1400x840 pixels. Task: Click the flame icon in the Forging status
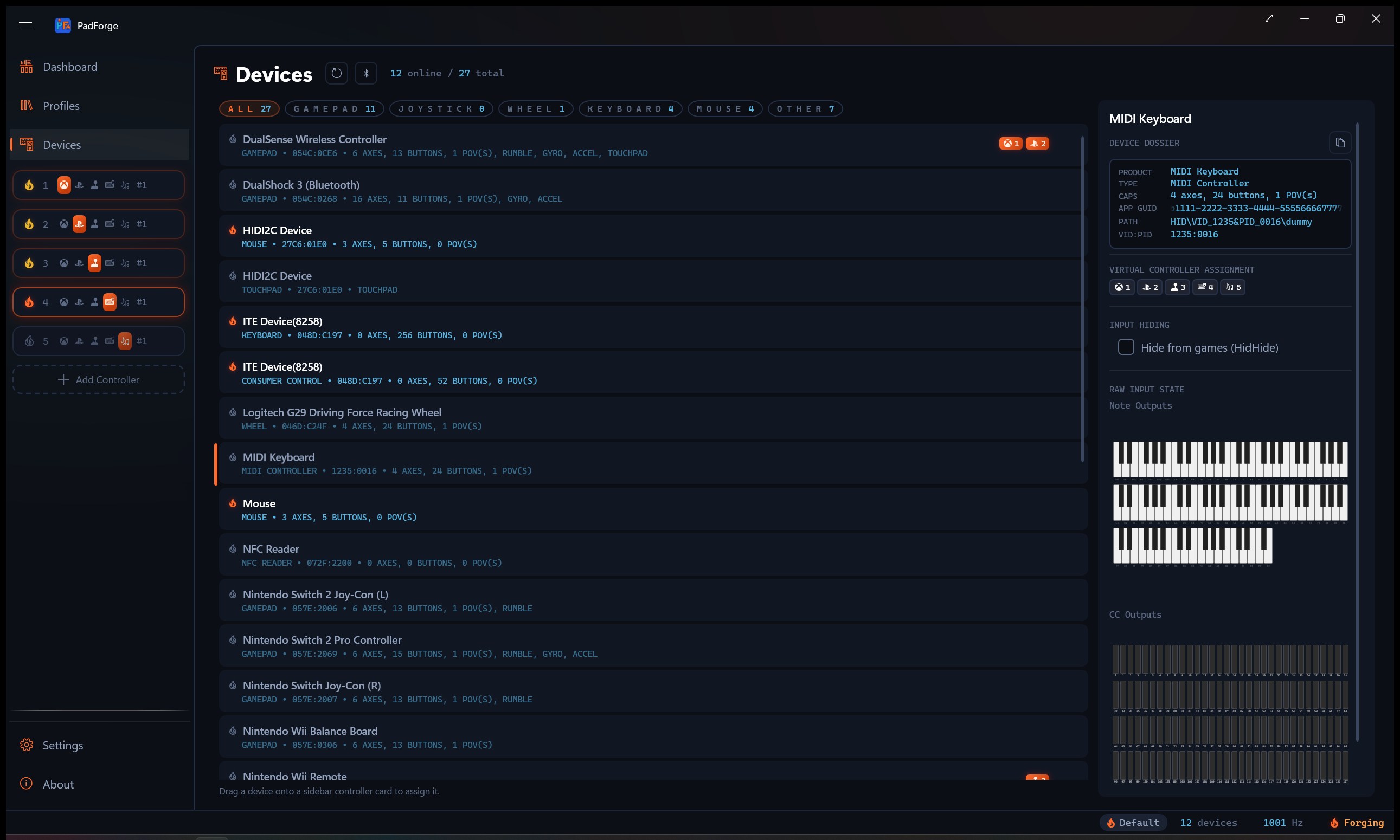tap(1334, 823)
